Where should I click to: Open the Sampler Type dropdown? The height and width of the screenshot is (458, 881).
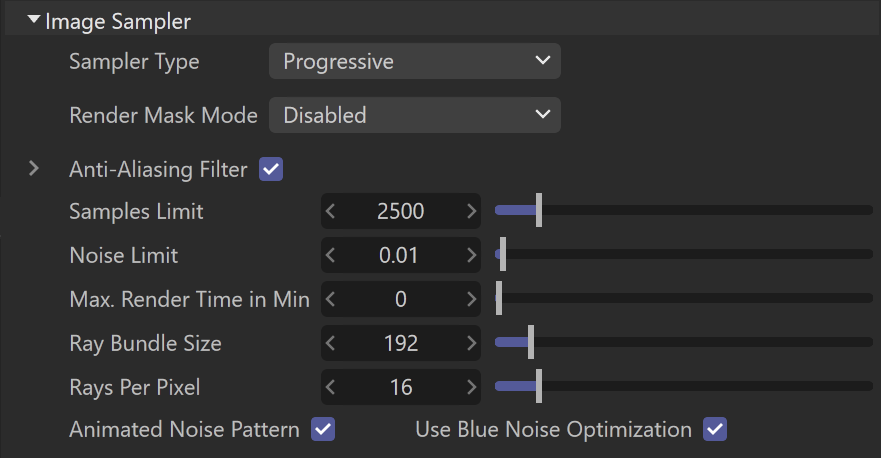(415, 61)
